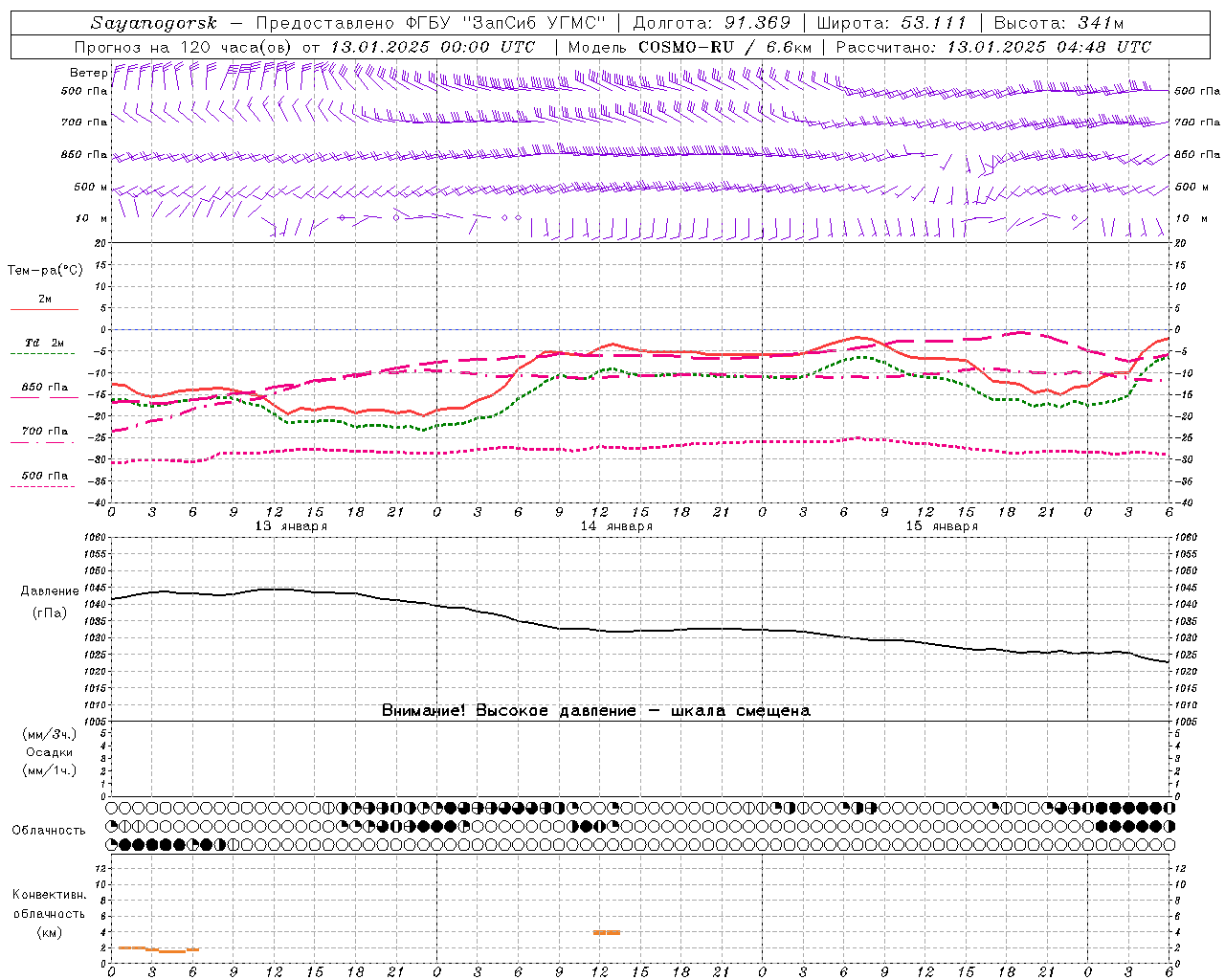Click the orange convective bar on 13 января
Image resolution: width=1225 pixels, height=980 pixels.
[x=158, y=949]
